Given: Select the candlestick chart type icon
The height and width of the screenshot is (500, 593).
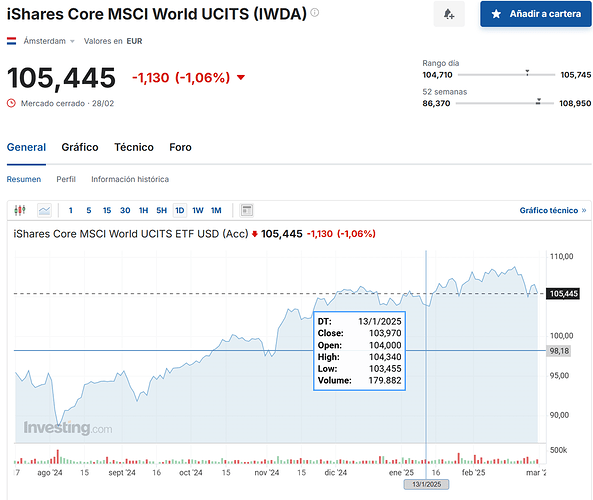Looking at the screenshot, I should [x=20, y=210].
